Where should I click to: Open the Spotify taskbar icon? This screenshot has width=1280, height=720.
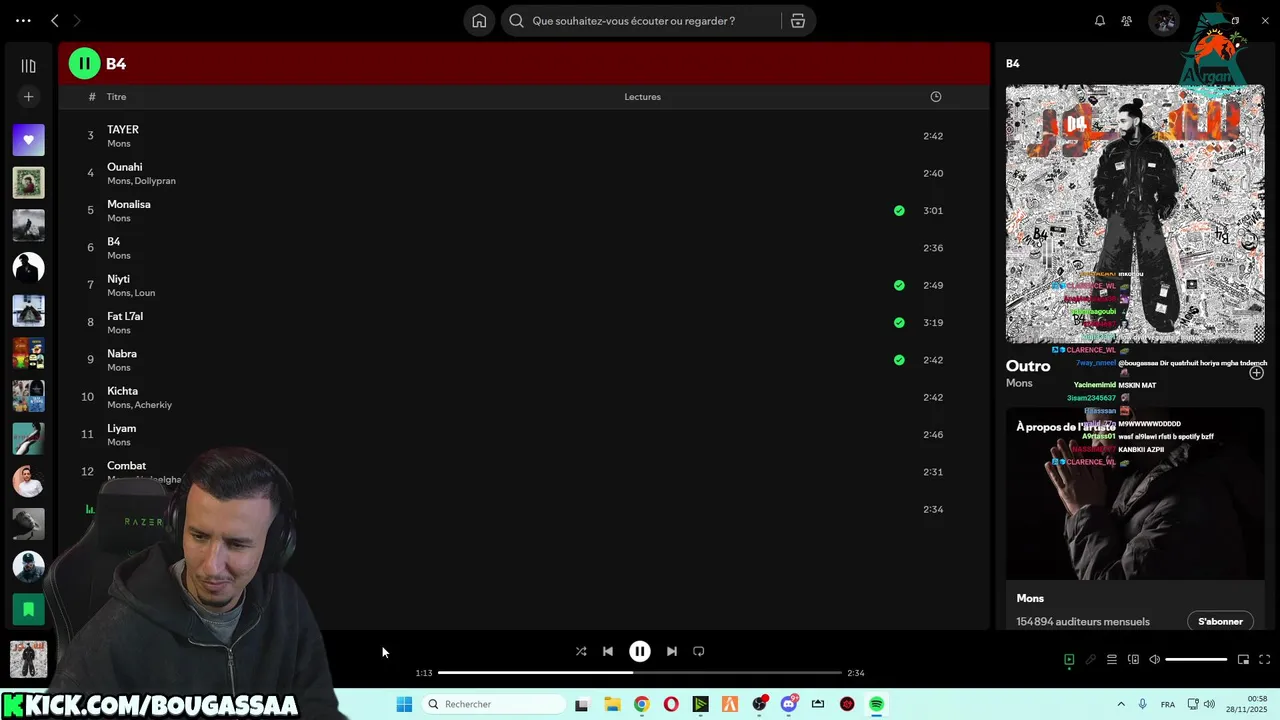[x=876, y=704]
